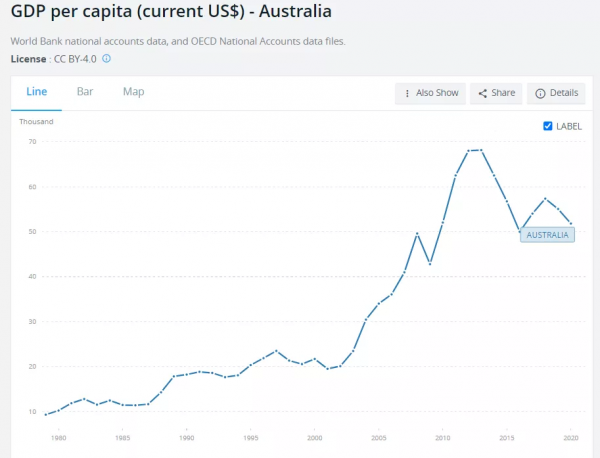Click the AUSTRALIA series label tag
Viewport: 600px width, 458px height.
coord(547,235)
